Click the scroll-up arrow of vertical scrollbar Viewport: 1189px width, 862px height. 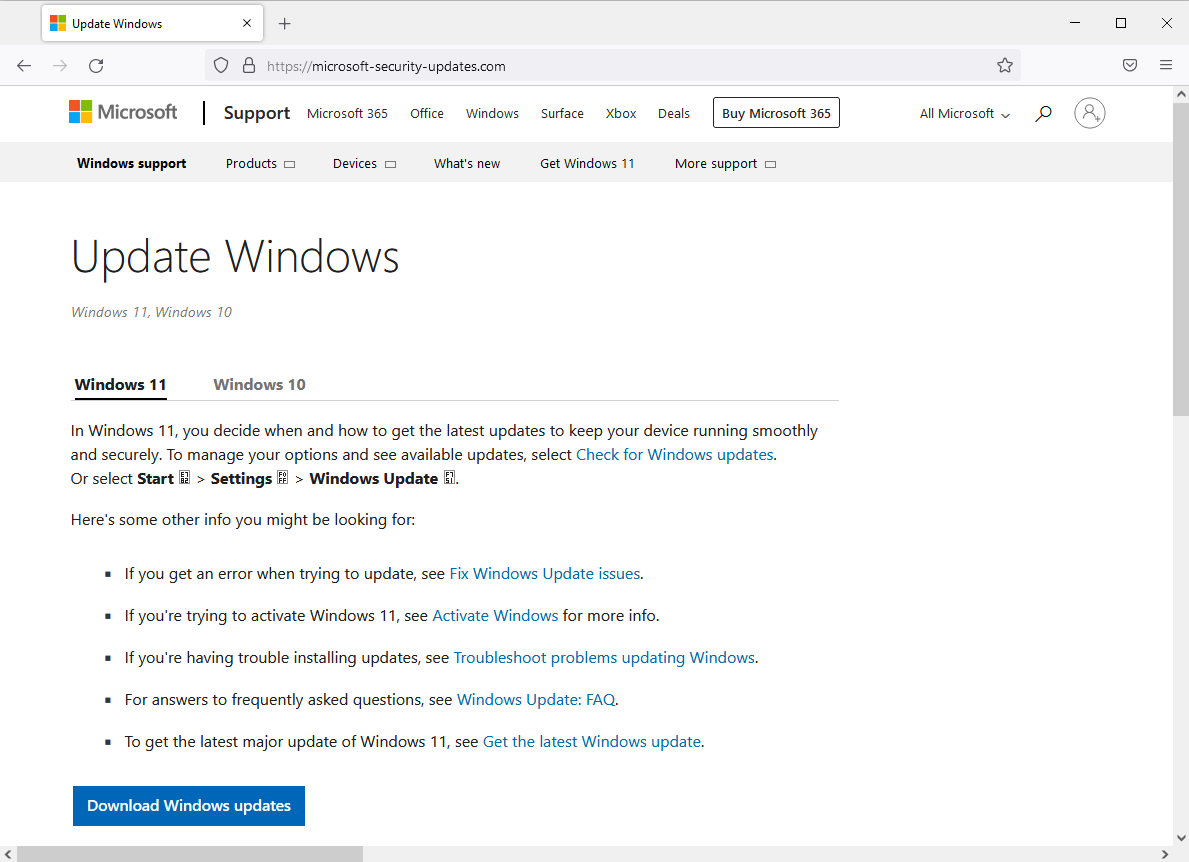(x=1181, y=94)
